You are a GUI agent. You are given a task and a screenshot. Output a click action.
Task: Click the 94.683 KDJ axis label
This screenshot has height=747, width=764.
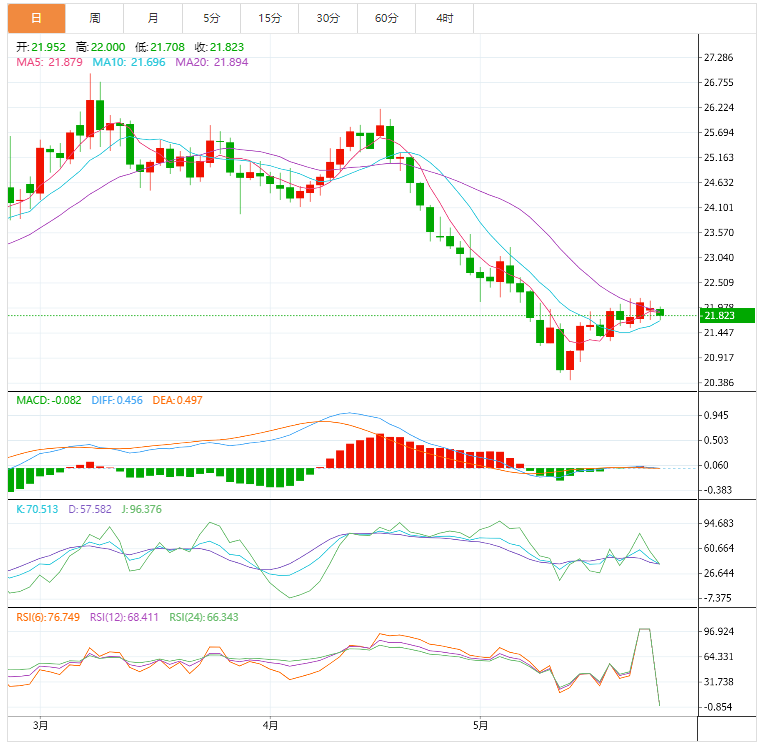click(x=719, y=524)
